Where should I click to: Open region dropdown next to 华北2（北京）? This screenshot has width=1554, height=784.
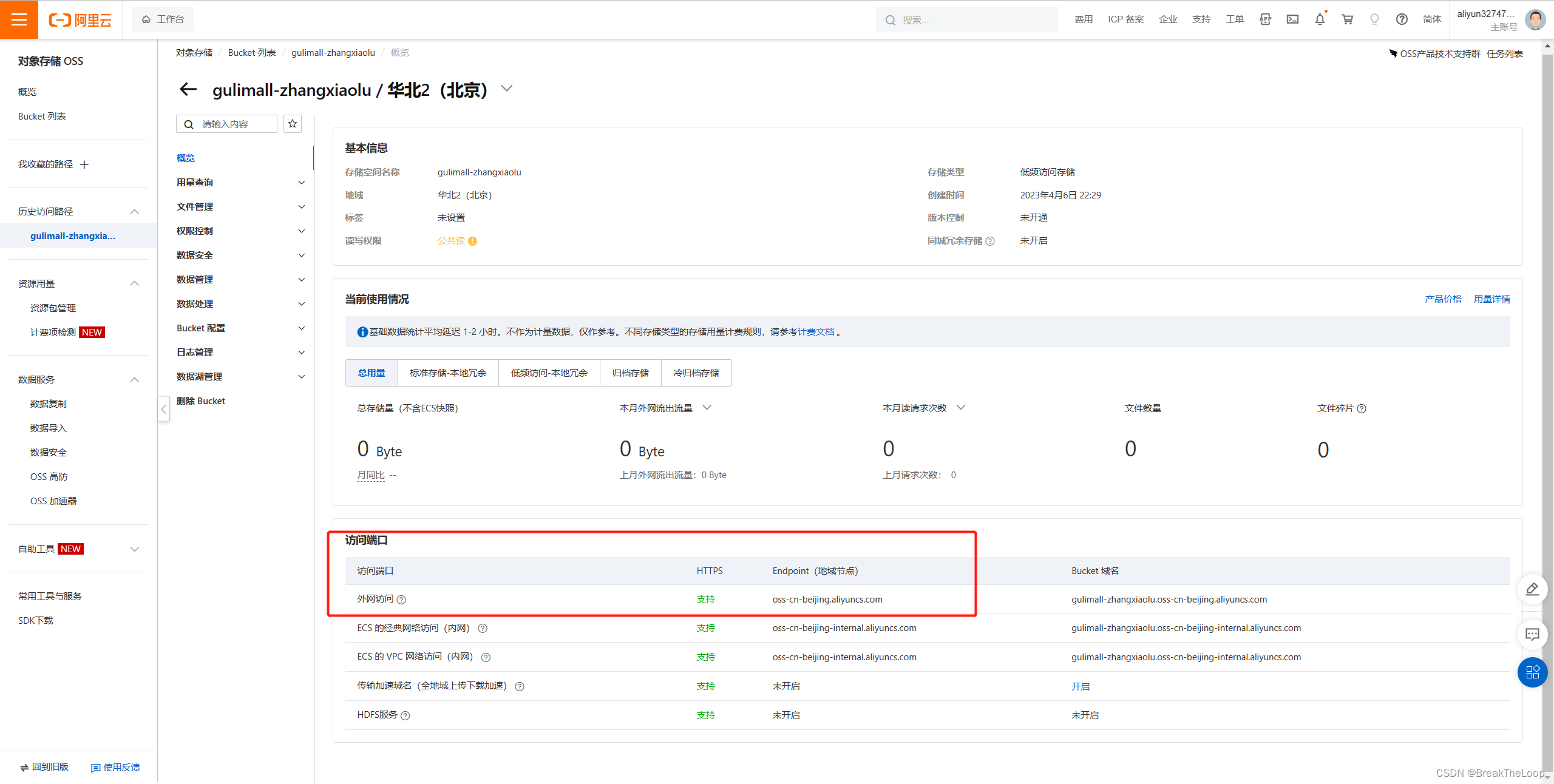pyautogui.click(x=507, y=89)
